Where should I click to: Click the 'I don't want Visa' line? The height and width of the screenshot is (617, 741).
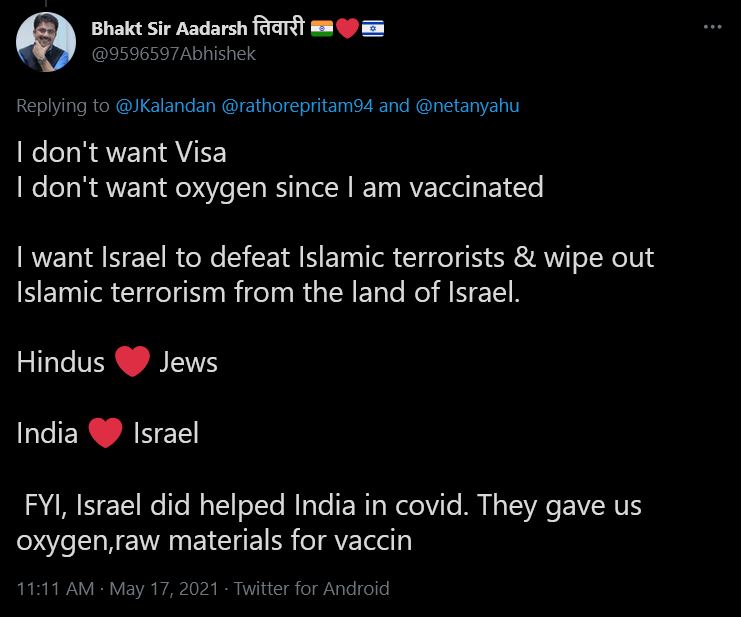tap(121, 152)
